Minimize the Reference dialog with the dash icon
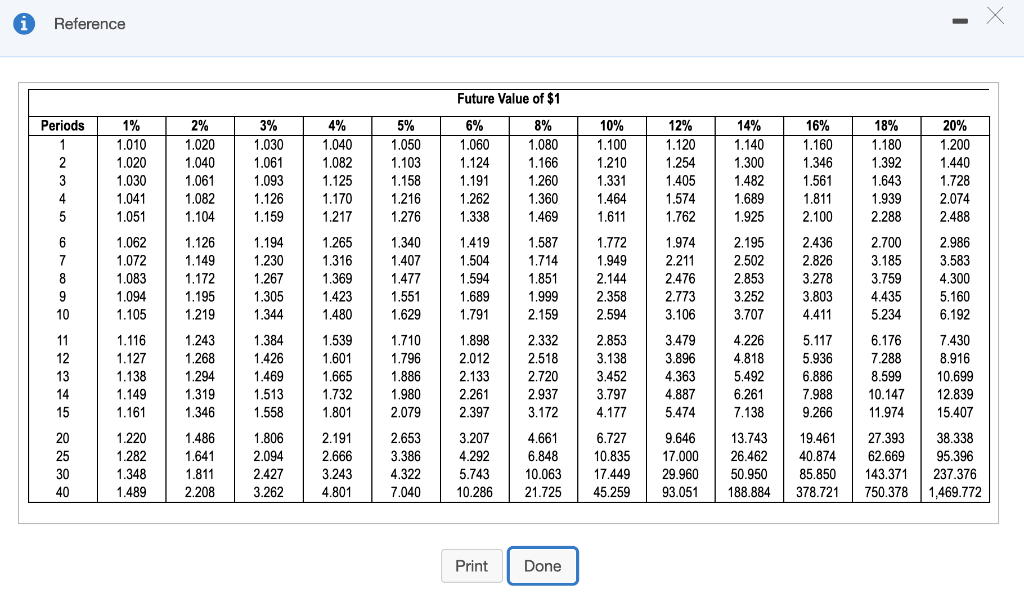Image resolution: width=1024 pixels, height=594 pixels. point(960,22)
